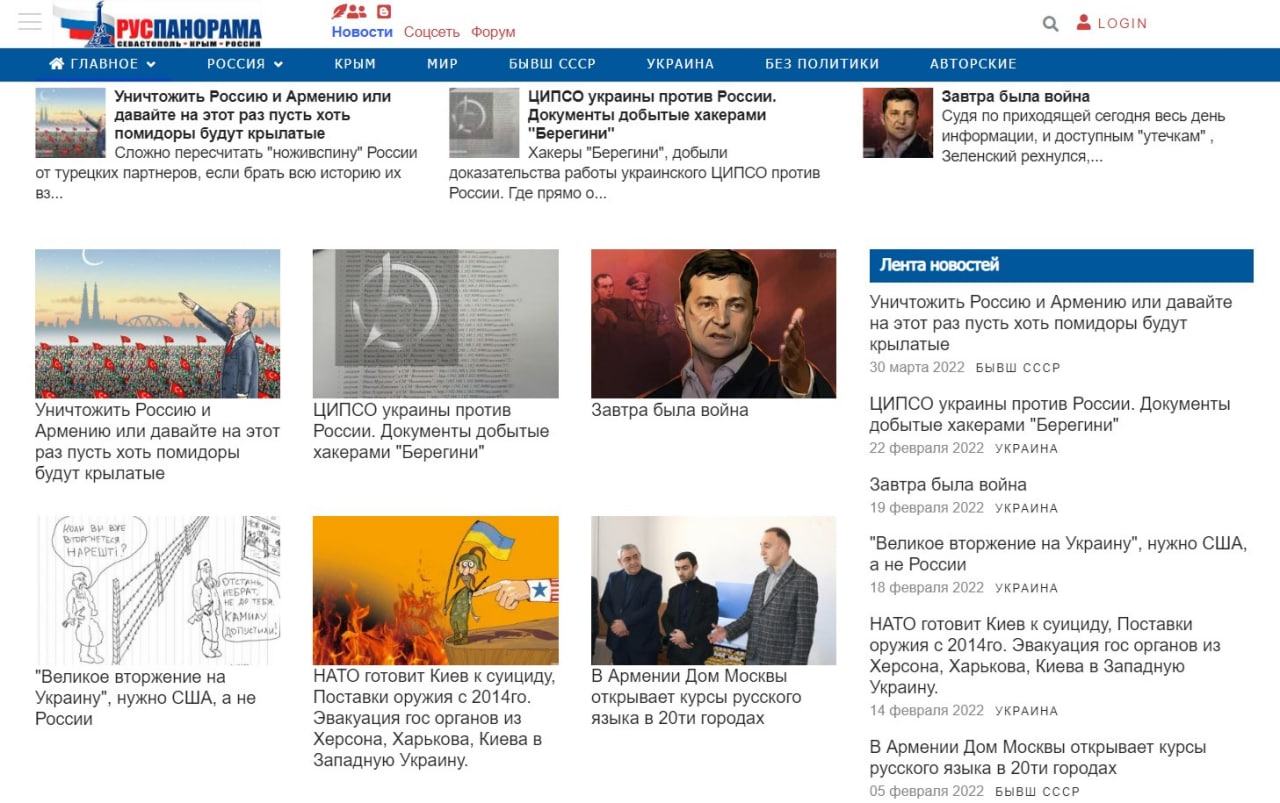Click the home icon beside ГЛАВНОЕ

pos(57,64)
